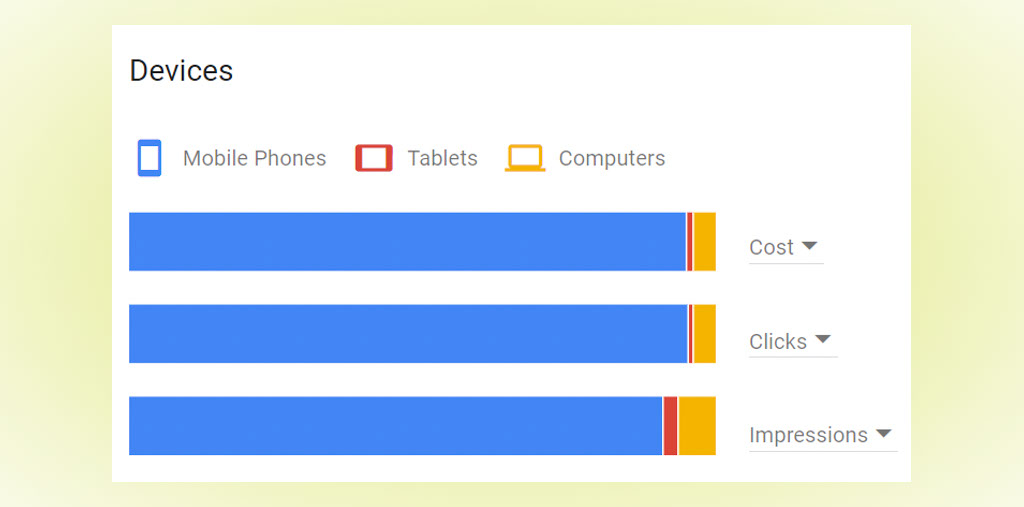Open the Clicks metric dropdown

793,342
